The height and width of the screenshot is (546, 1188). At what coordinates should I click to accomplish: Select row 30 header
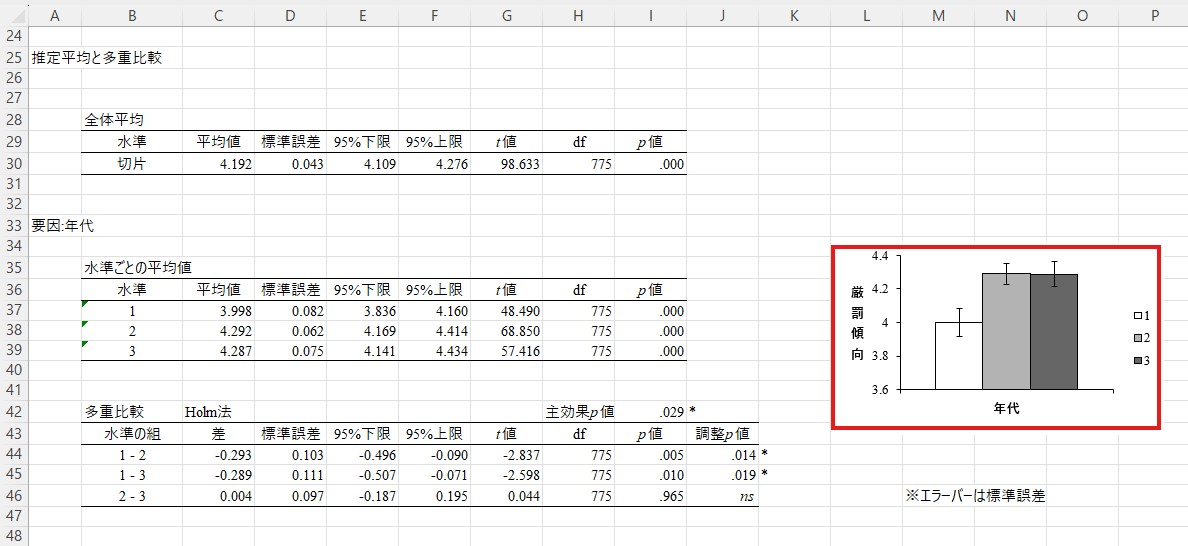point(13,164)
